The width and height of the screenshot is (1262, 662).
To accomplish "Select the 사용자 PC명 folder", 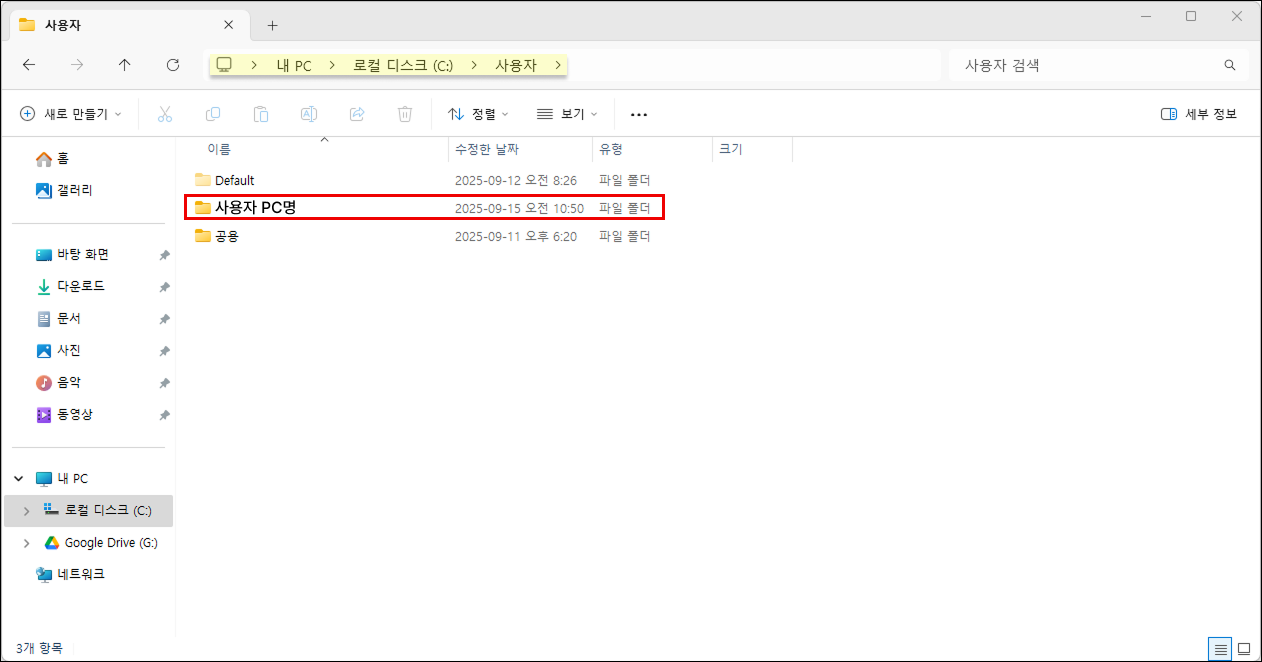I will tap(255, 208).
